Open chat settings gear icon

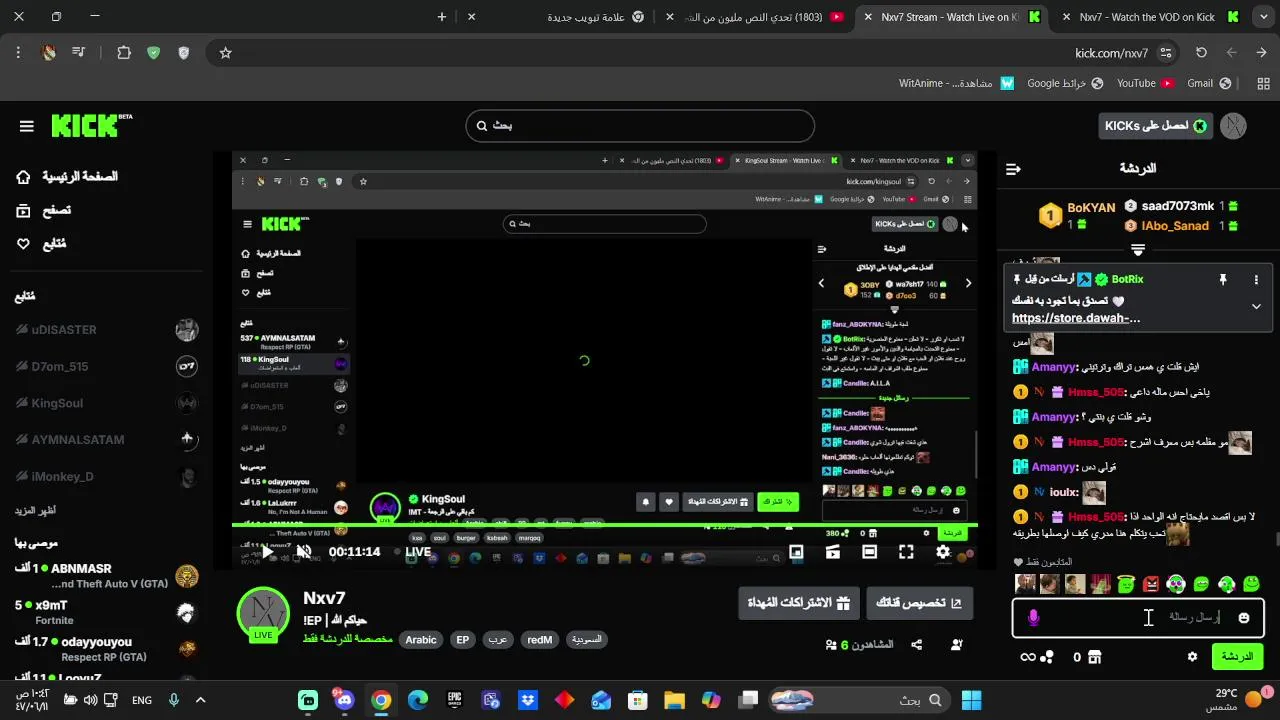pyautogui.click(x=1192, y=657)
